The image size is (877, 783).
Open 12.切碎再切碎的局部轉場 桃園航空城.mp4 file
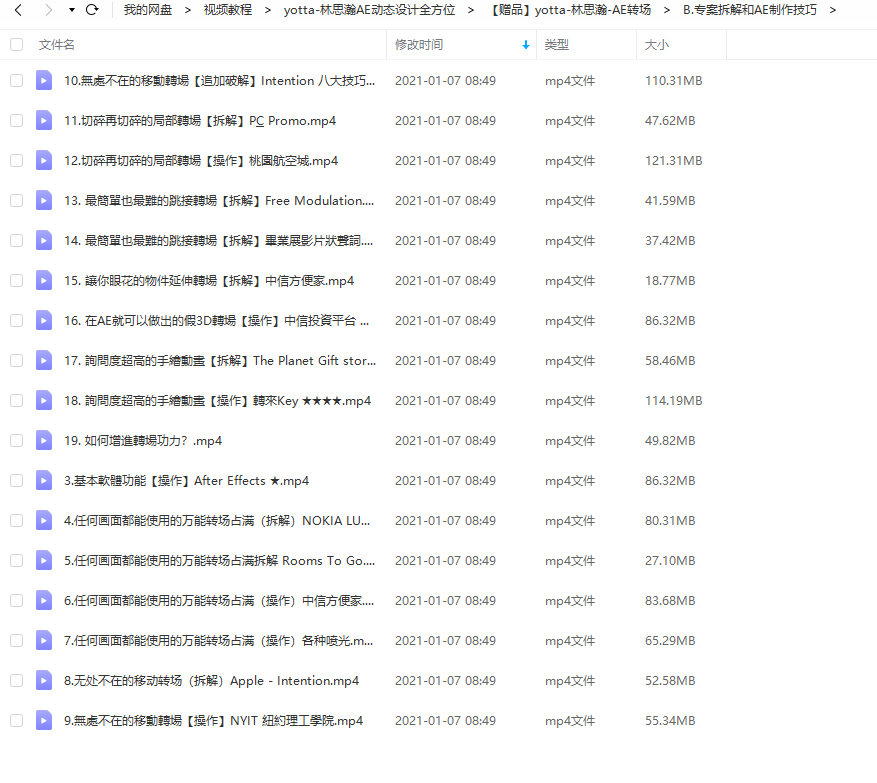201,160
